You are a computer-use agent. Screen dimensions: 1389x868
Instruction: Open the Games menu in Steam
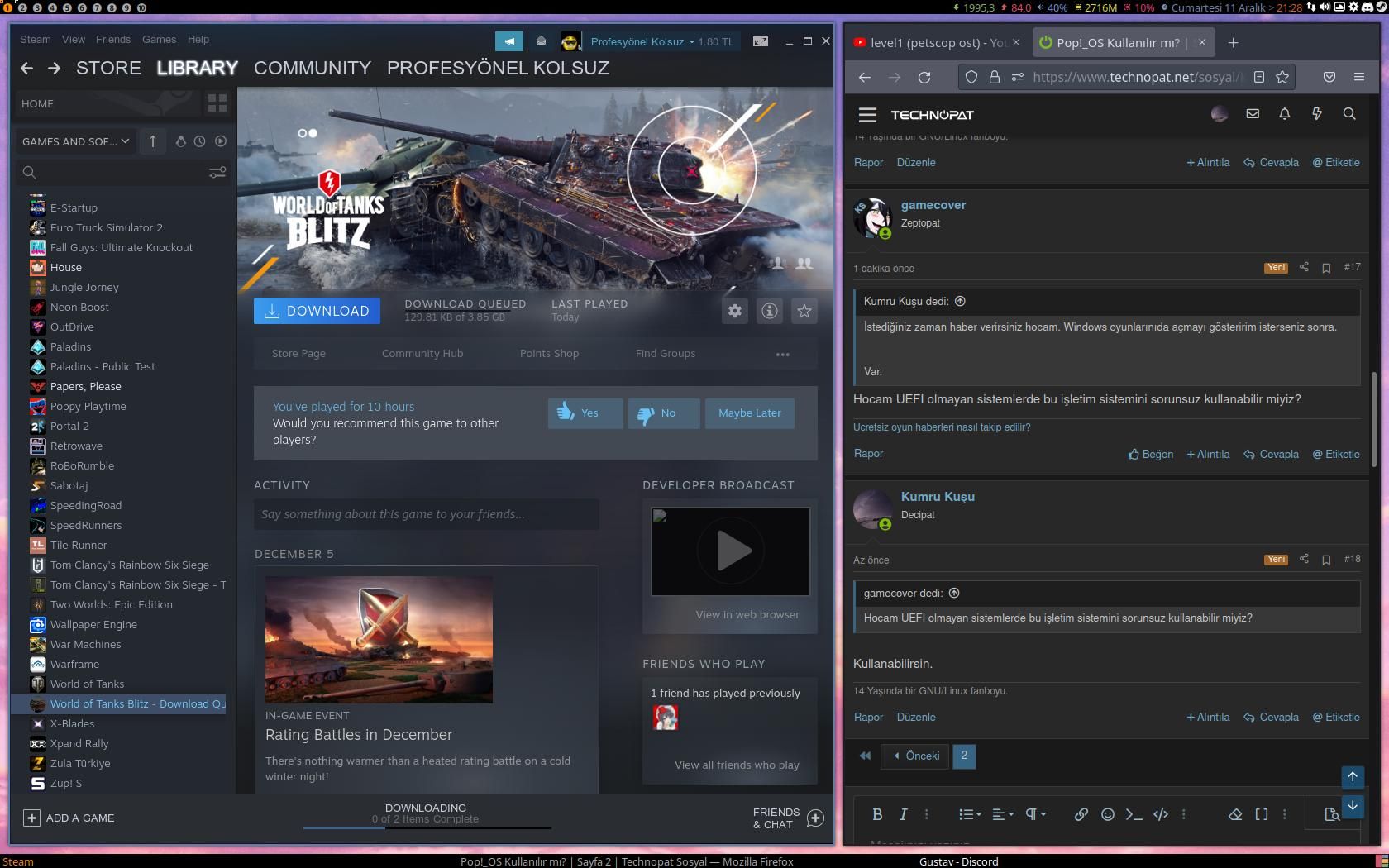159,40
